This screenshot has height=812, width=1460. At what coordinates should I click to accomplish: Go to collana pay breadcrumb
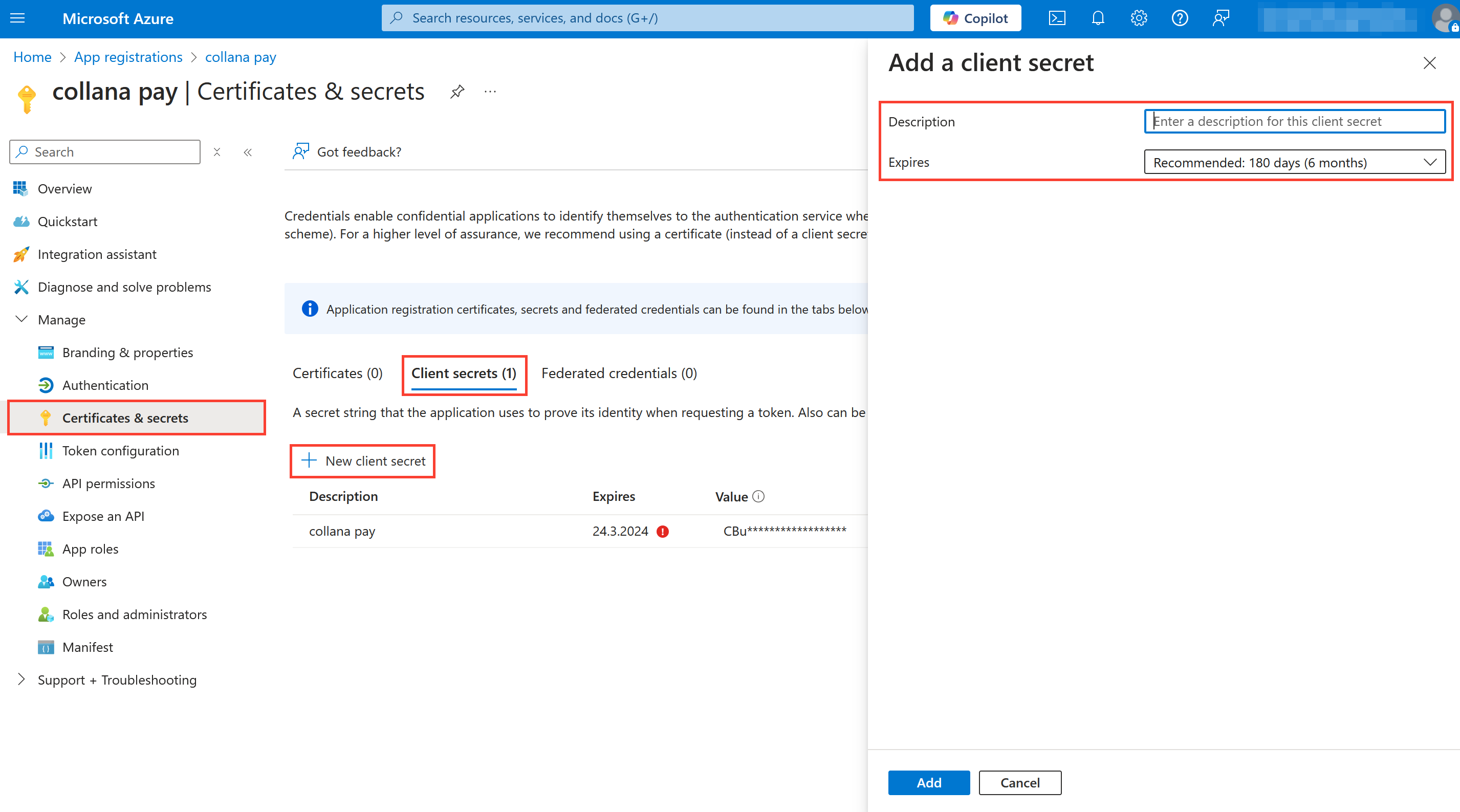241,57
